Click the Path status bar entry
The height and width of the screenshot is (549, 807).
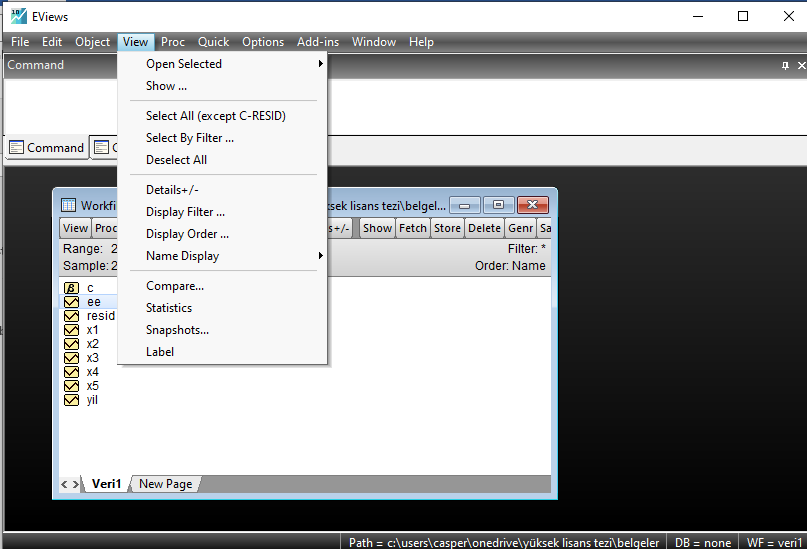(504, 542)
